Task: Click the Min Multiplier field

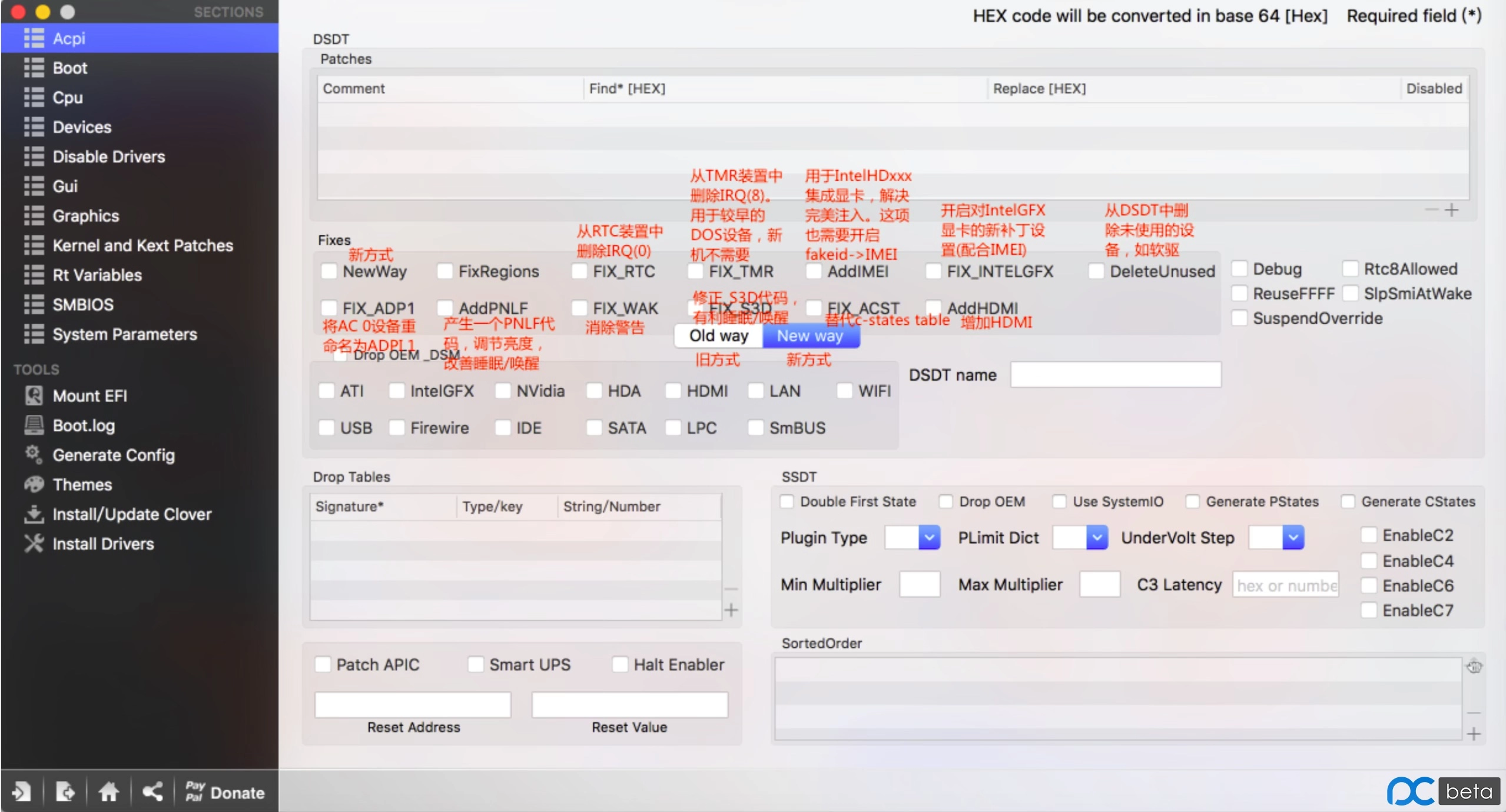Action: [x=920, y=584]
